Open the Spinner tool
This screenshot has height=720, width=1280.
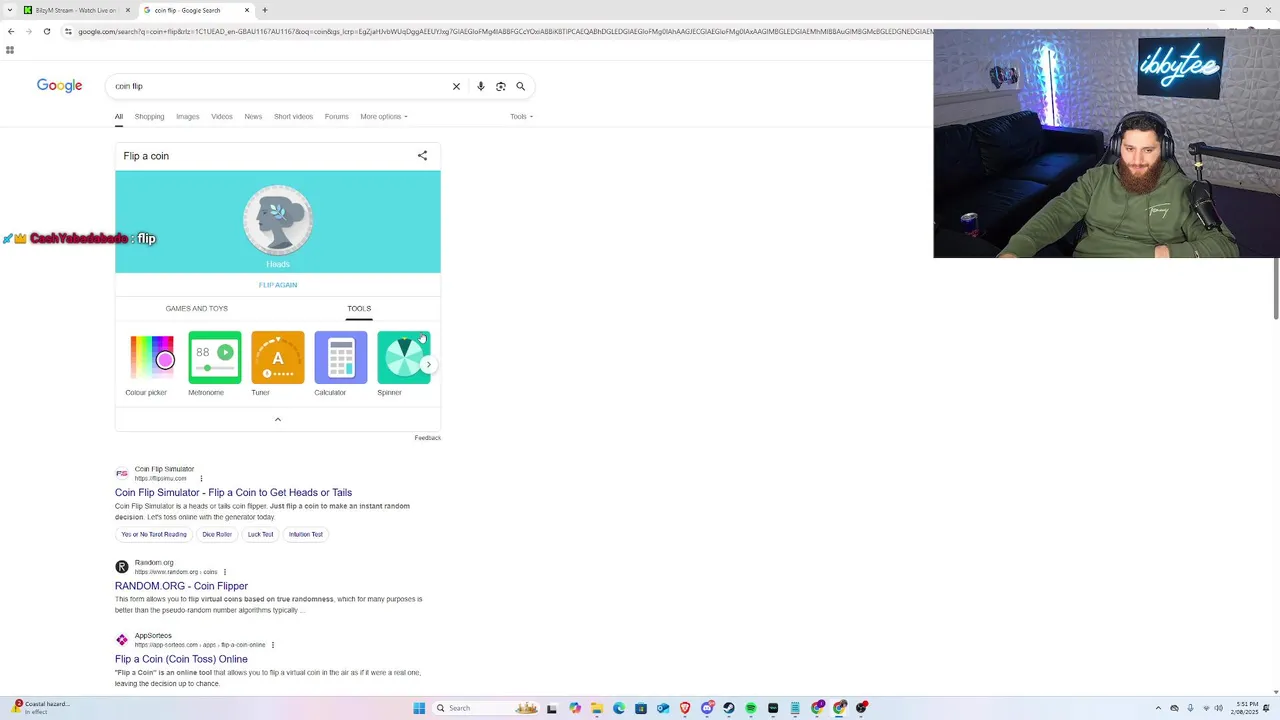403,365
